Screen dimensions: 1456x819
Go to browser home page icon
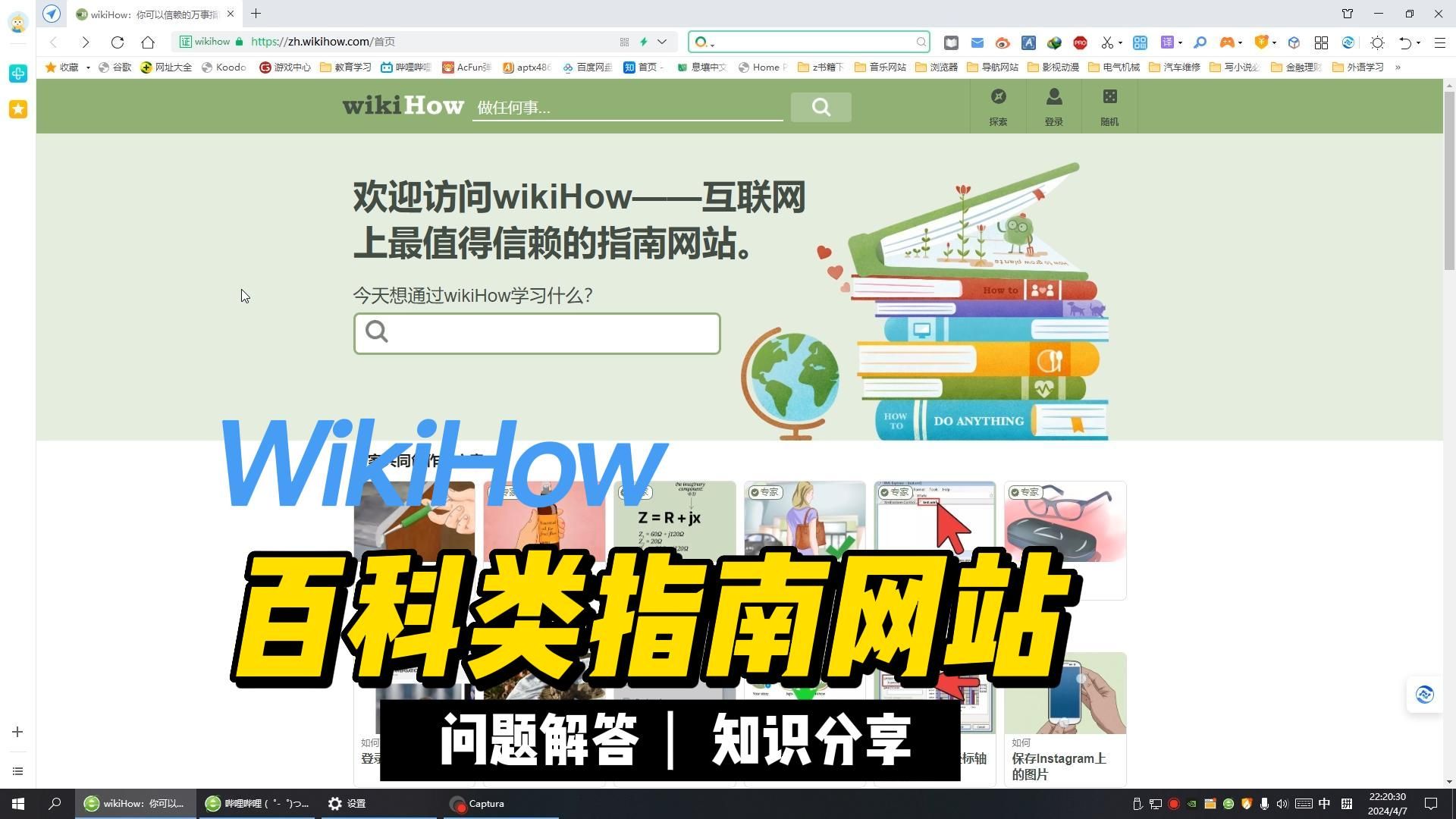[x=149, y=42]
